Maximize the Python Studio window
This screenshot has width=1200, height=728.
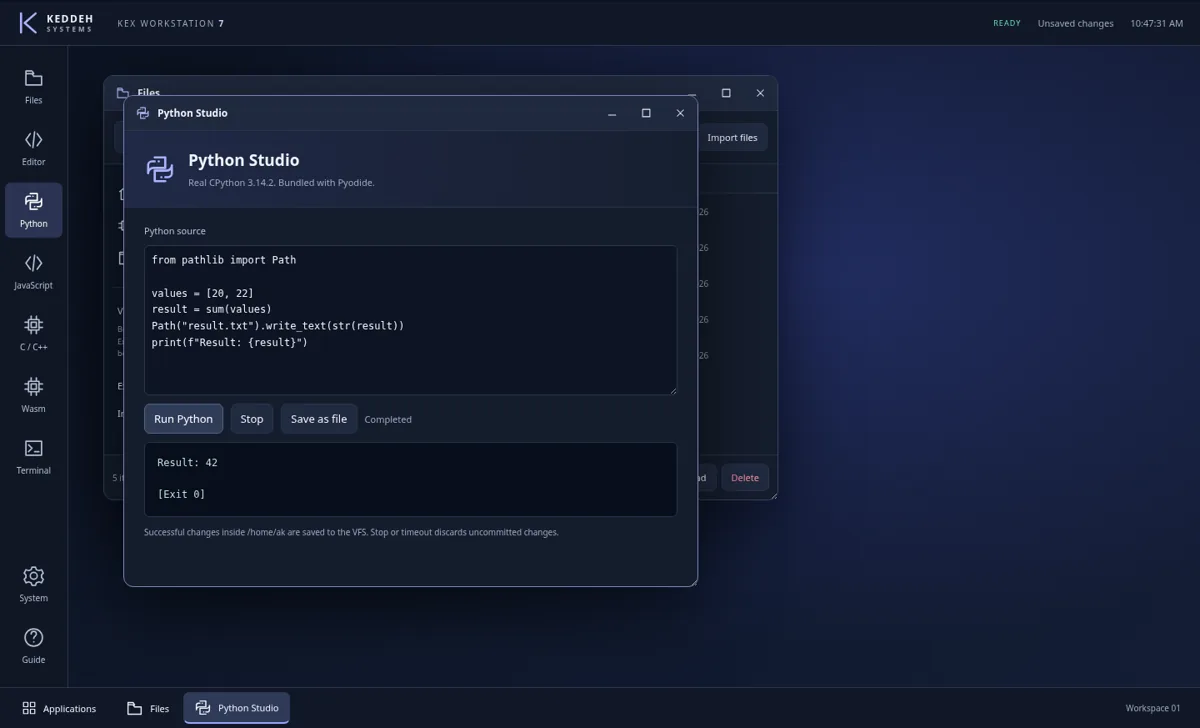[x=646, y=113]
